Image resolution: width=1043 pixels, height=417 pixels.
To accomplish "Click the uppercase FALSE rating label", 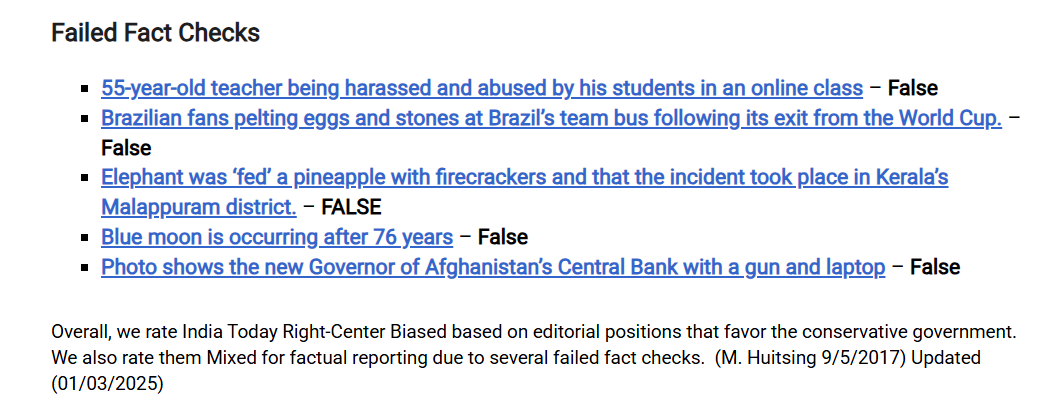I will 351,207.
